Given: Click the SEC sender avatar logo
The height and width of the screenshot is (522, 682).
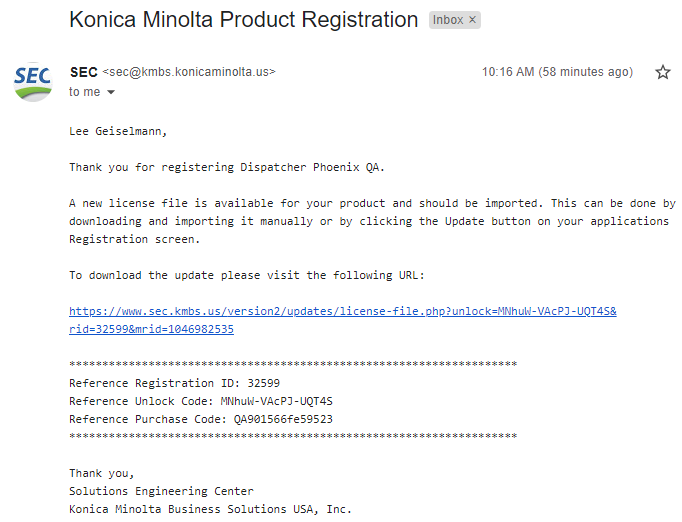Looking at the screenshot, I should point(33,81).
